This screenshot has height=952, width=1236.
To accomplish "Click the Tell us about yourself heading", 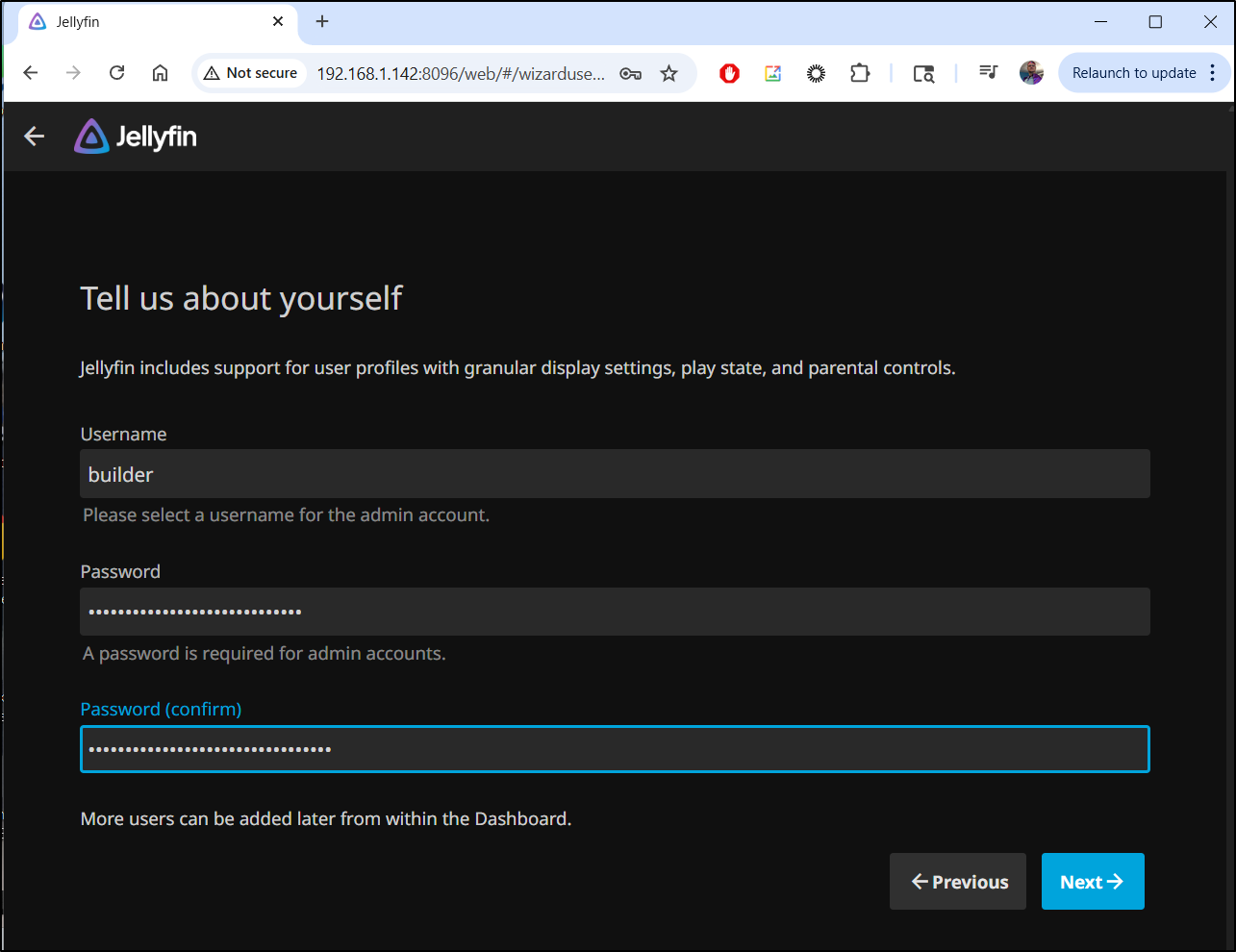I will pyautogui.click(x=241, y=298).
